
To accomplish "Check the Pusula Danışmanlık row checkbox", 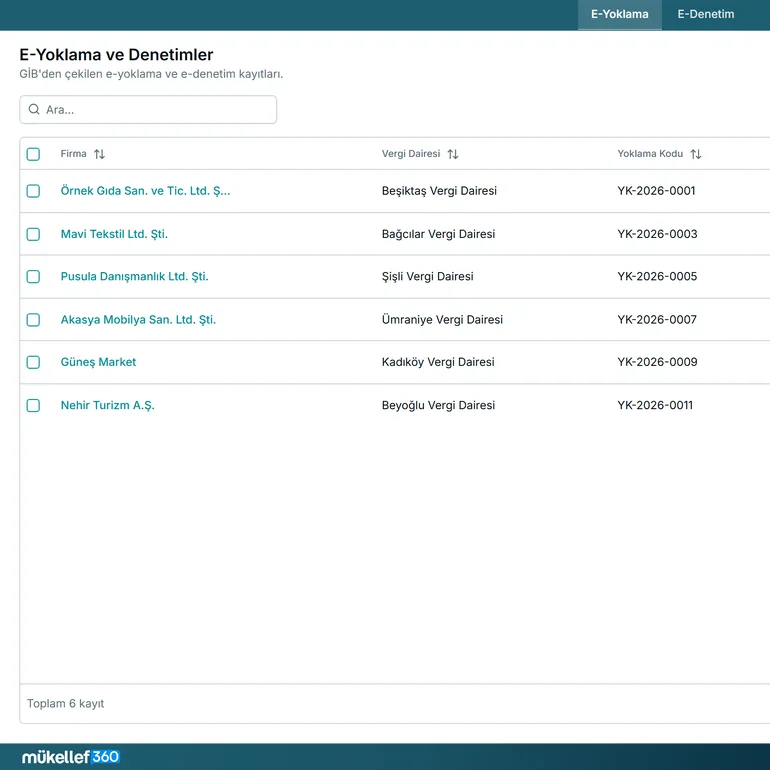I will pyautogui.click(x=33, y=276).
